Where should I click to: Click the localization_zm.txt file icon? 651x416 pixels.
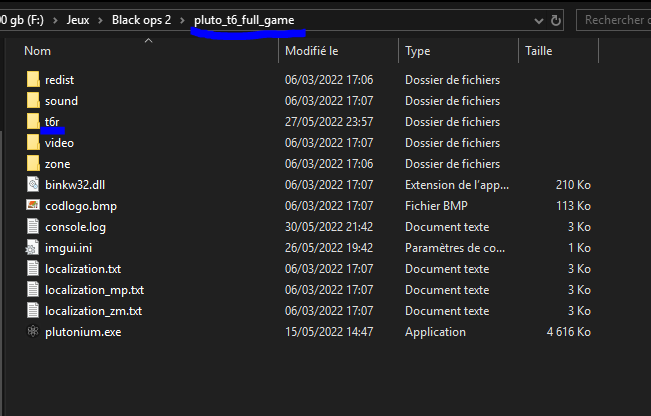[x=33, y=311]
